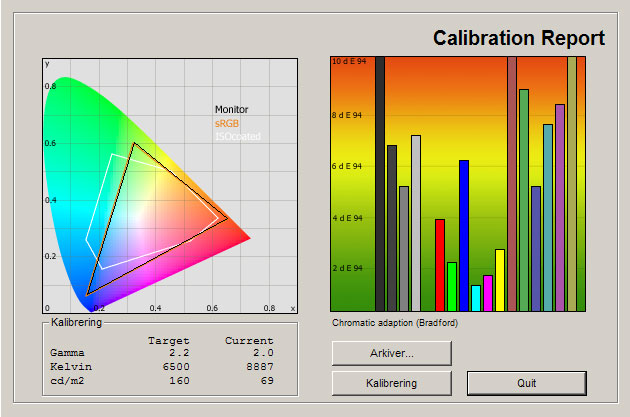Select the red bar in dE chart
This screenshot has width=630, height=417.
click(440, 265)
